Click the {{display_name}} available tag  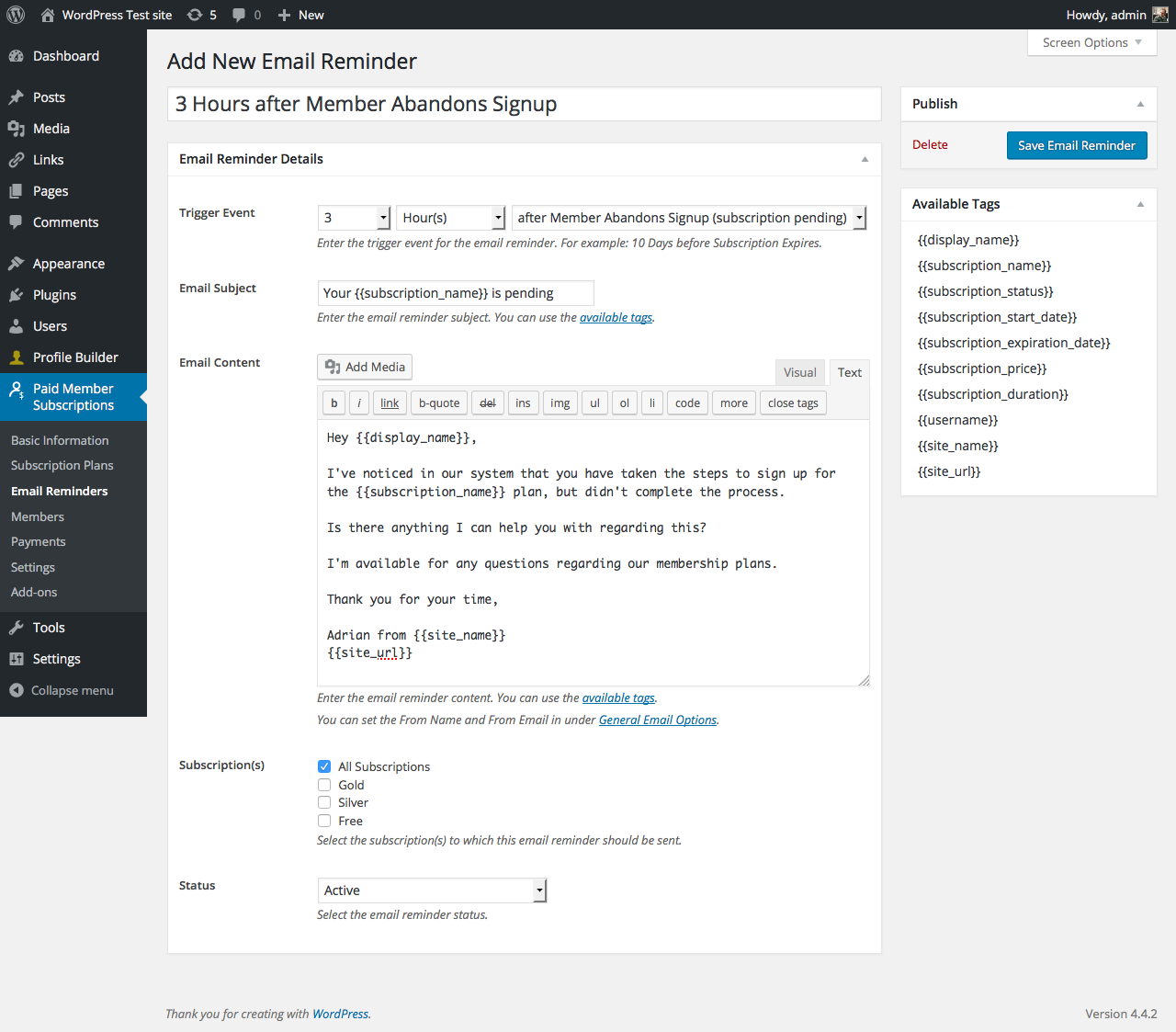pyautogui.click(x=968, y=240)
